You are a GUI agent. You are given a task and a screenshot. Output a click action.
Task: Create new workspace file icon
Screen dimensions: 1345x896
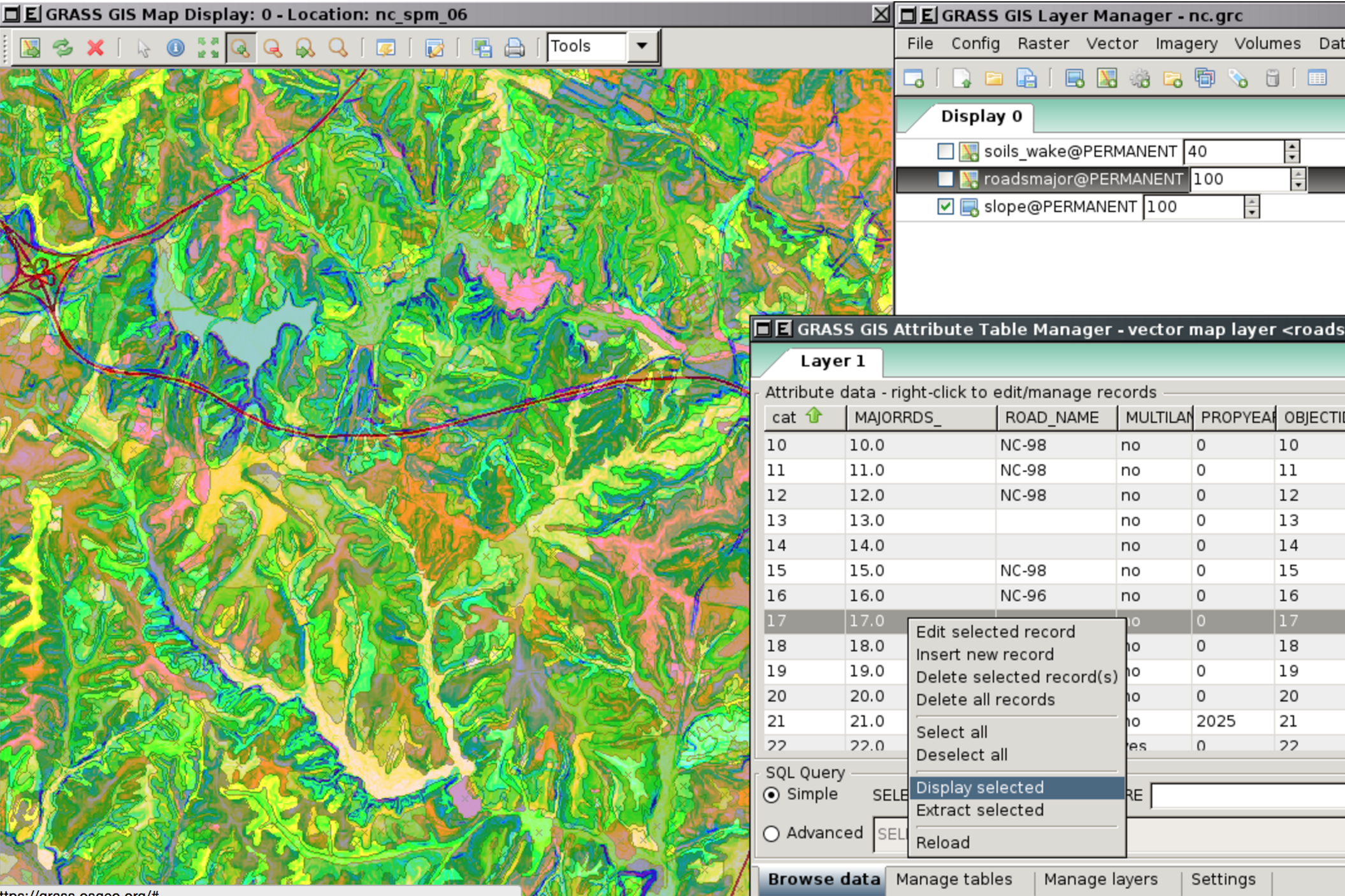click(961, 78)
